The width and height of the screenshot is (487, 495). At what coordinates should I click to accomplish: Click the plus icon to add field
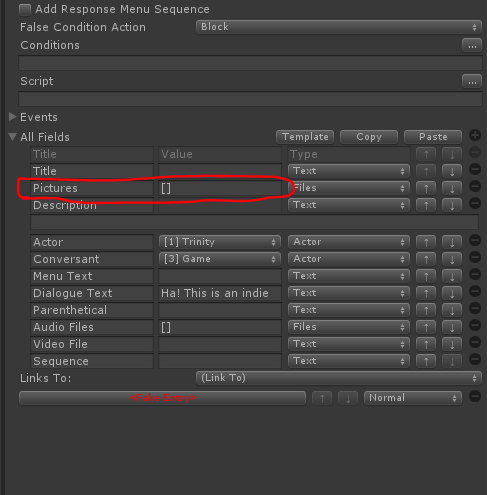[x=475, y=135]
